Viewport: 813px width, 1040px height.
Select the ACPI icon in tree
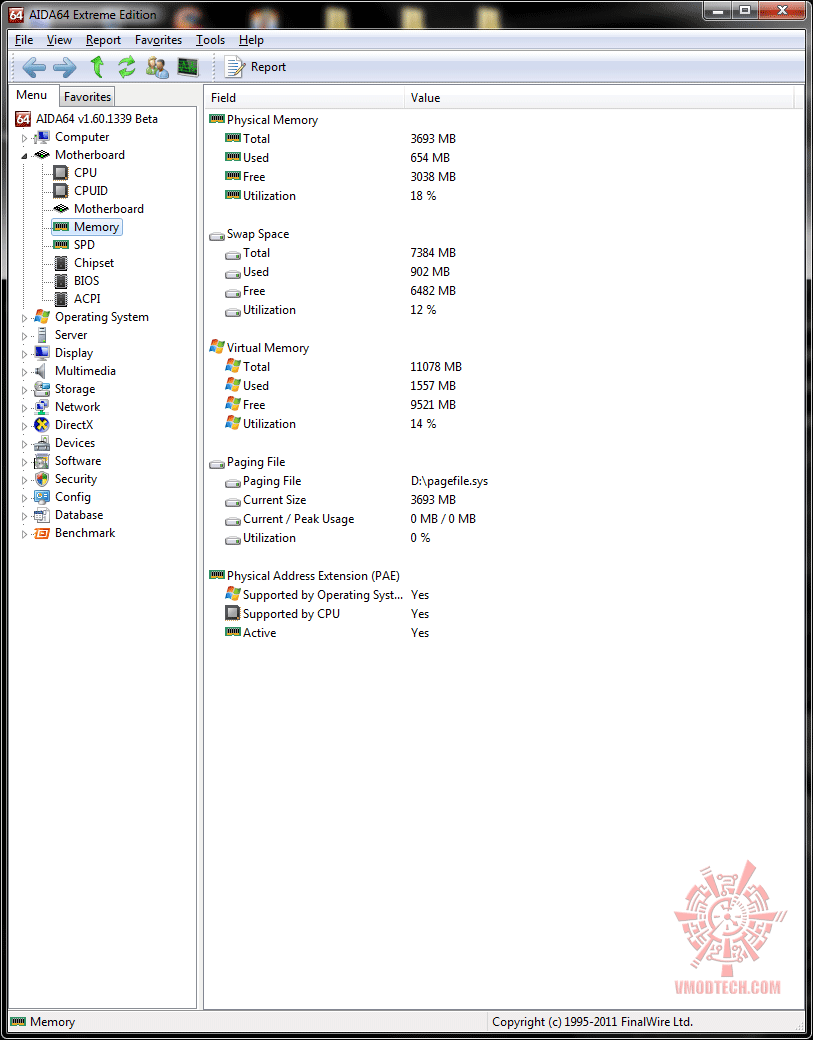pyautogui.click(x=61, y=298)
